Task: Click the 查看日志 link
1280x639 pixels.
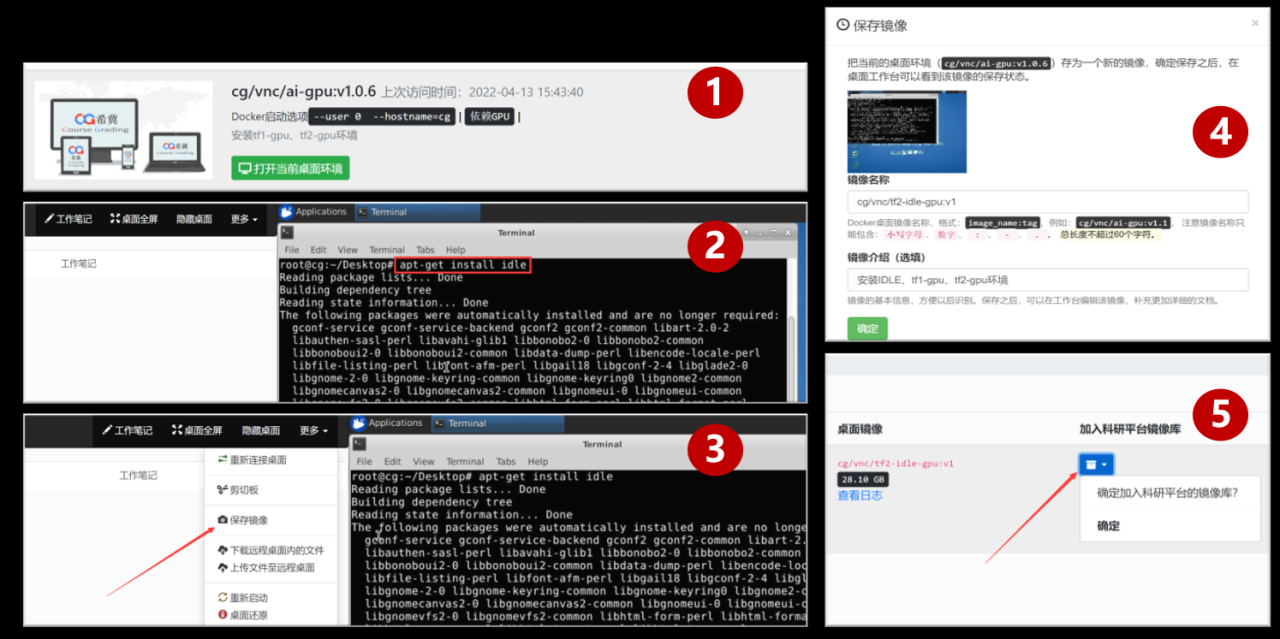Action: coord(860,496)
